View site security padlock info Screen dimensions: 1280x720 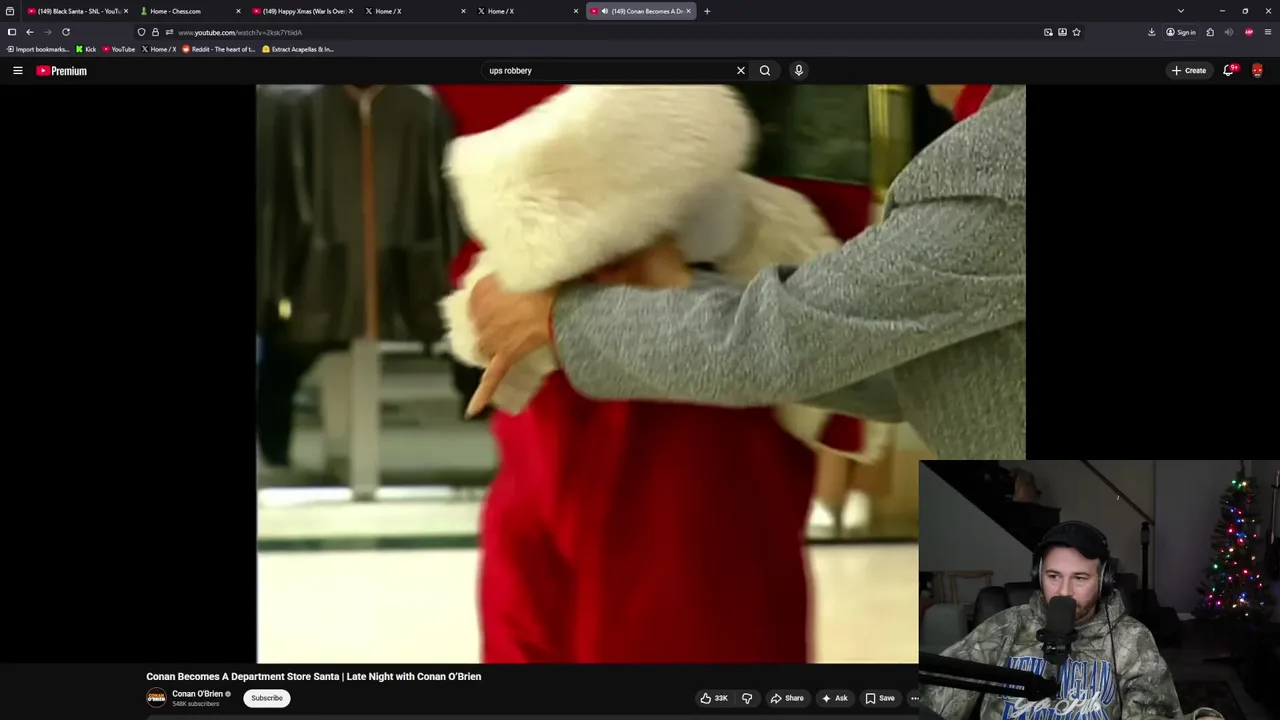155,32
